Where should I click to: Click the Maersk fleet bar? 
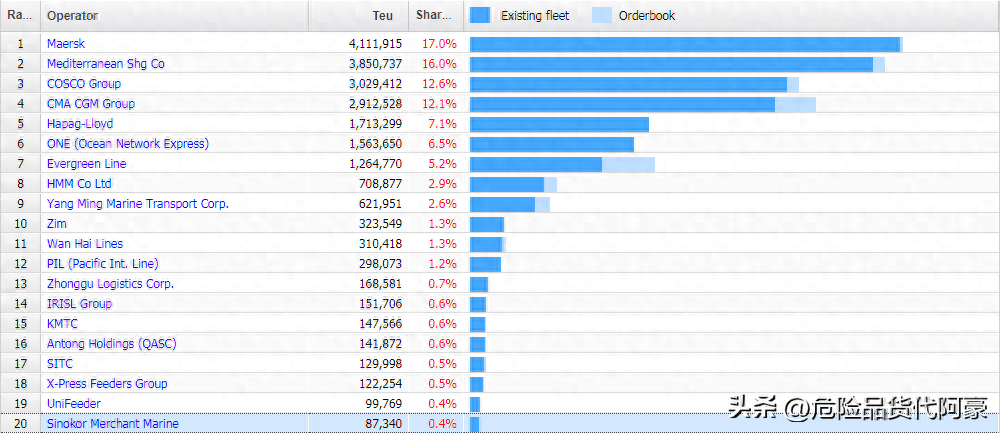coord(686,44)
